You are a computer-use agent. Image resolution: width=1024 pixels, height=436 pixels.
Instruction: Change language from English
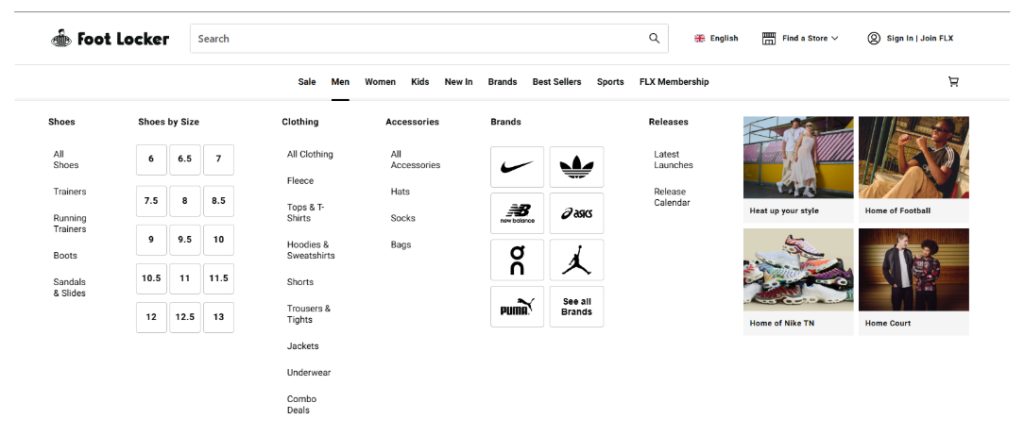click(716, 39)
